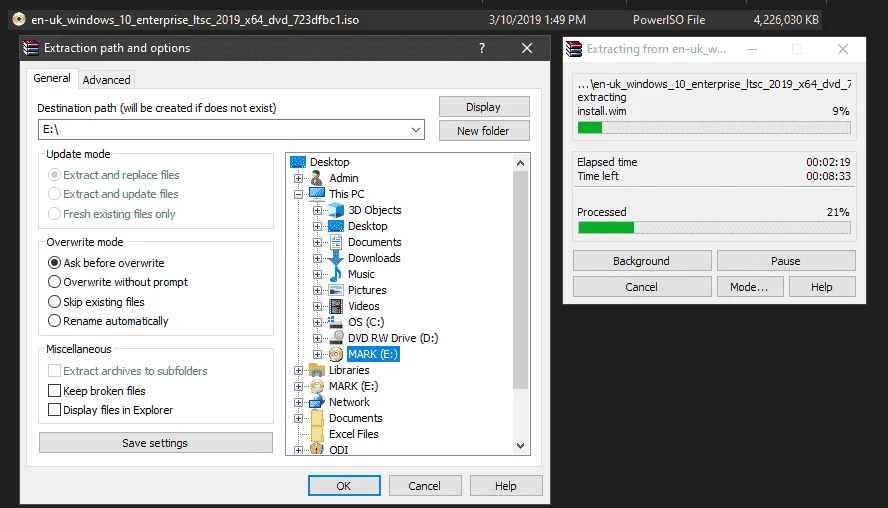Image resolution: width=888 pixels, height=508 pixels.
Task: Click the folder tree scroll up arrow
Action: [x=520, y=163]
